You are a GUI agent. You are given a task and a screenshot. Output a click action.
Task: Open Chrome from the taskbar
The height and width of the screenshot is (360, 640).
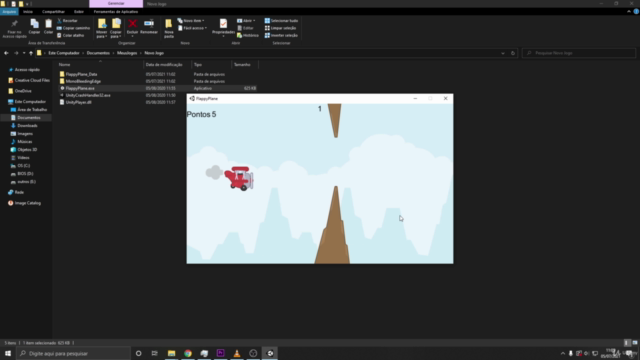pos(188,353)
